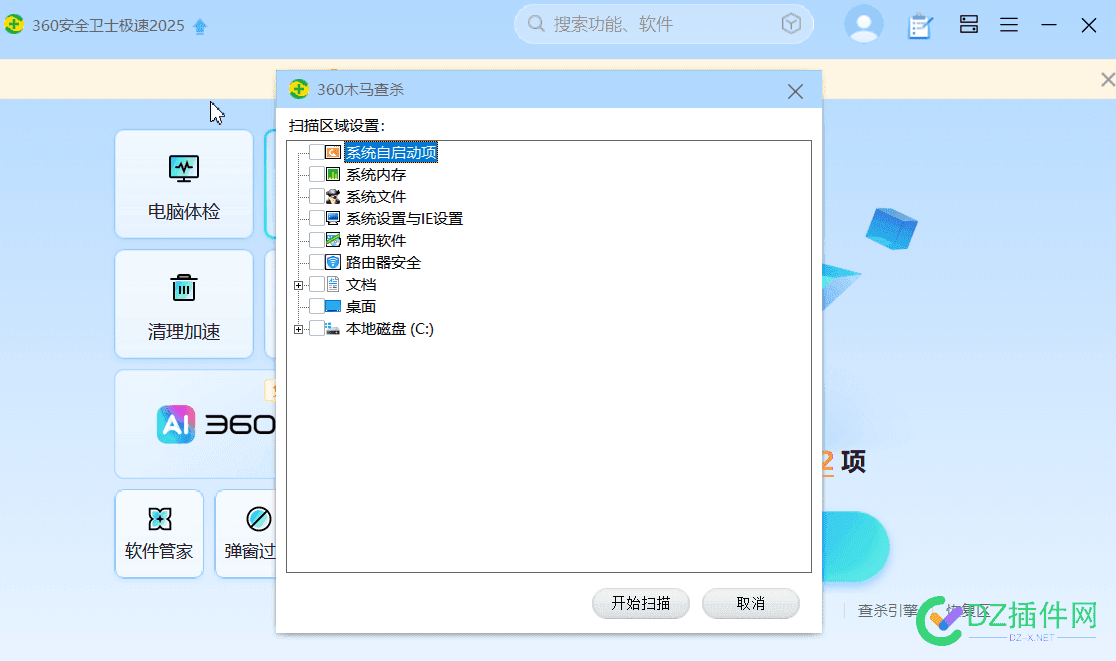Viewport: 1116px width, 661px height.
Task: Select 系统内存 row text
Action: pyautogui.click(x=376, y=174)
